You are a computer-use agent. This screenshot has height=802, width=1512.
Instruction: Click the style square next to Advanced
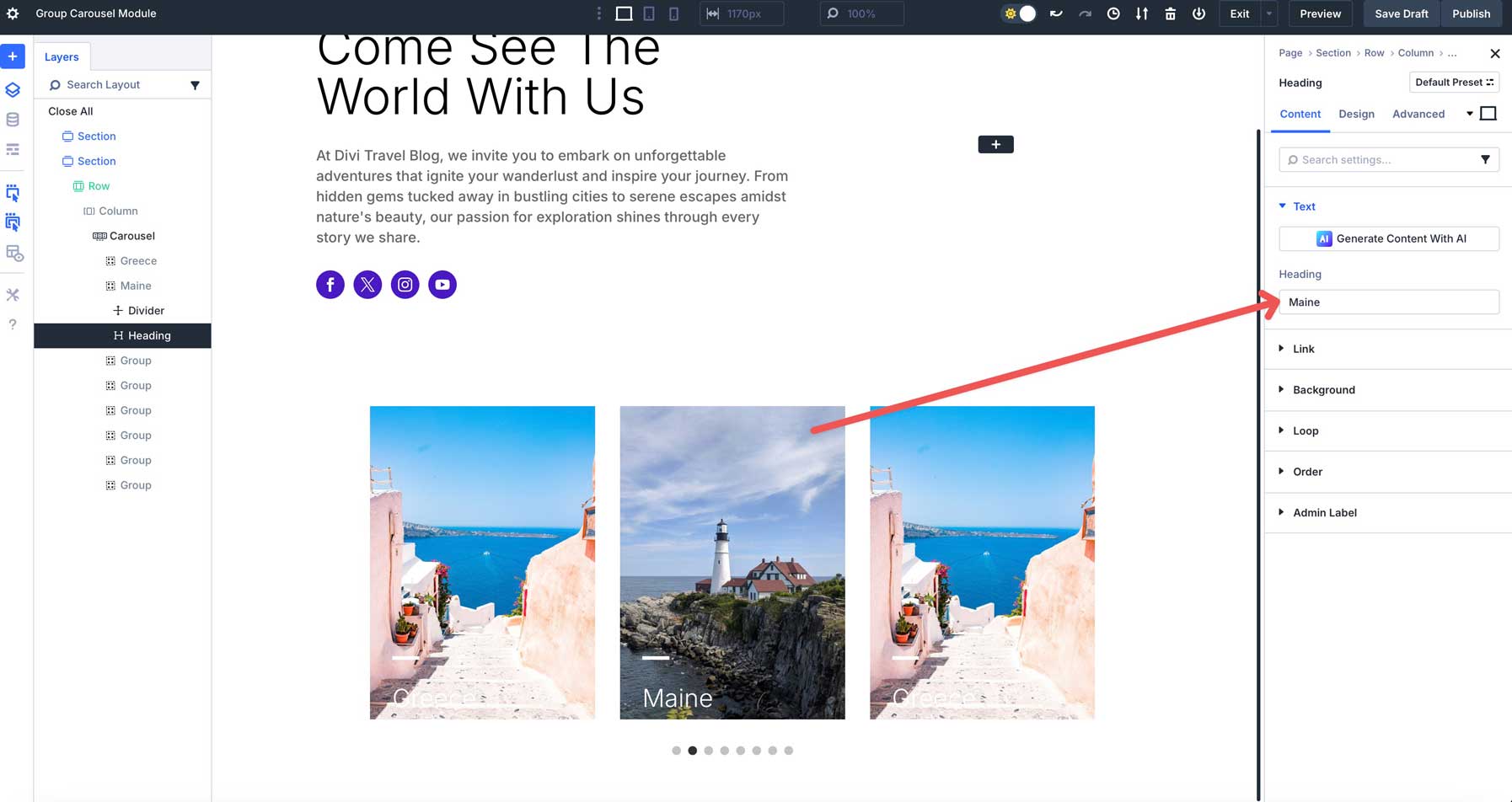tap(1488, 112)
